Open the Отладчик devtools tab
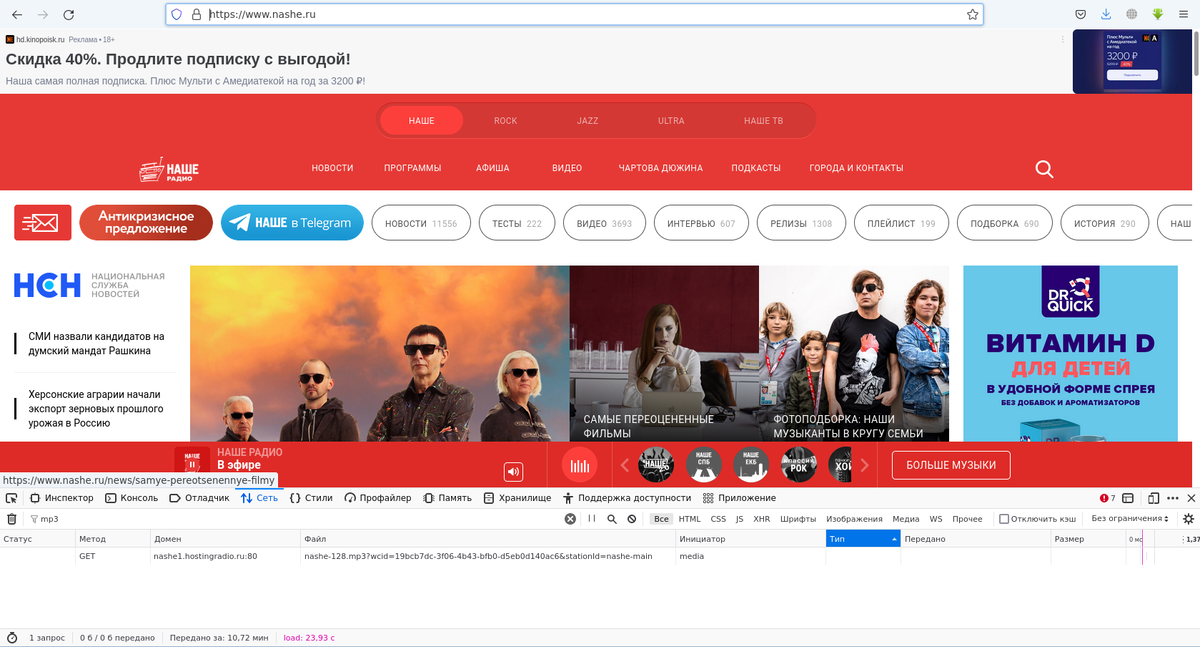 198,497
